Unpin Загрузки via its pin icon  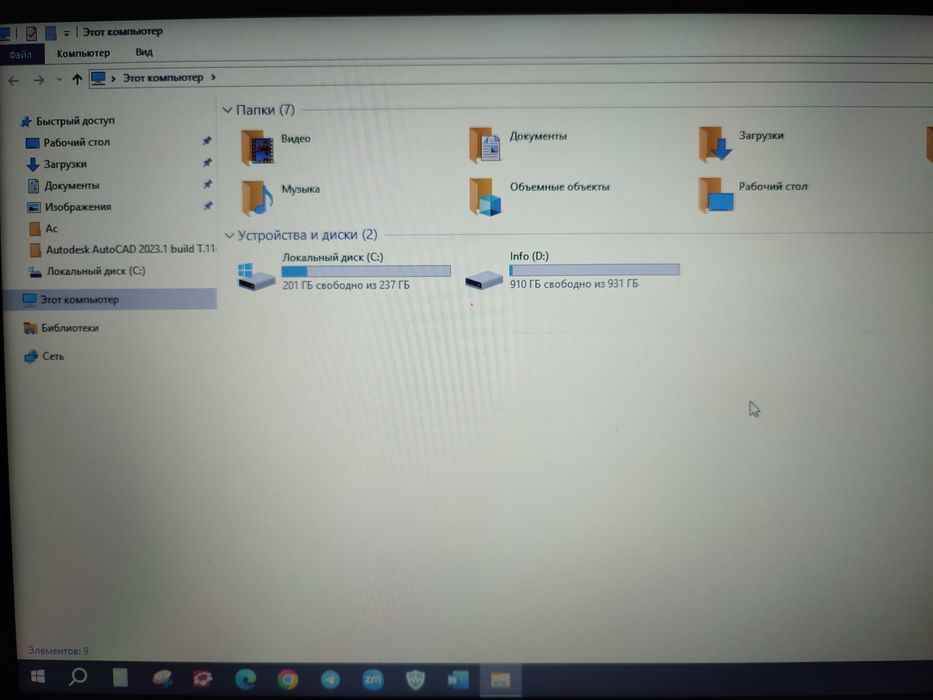pos(207,162)
